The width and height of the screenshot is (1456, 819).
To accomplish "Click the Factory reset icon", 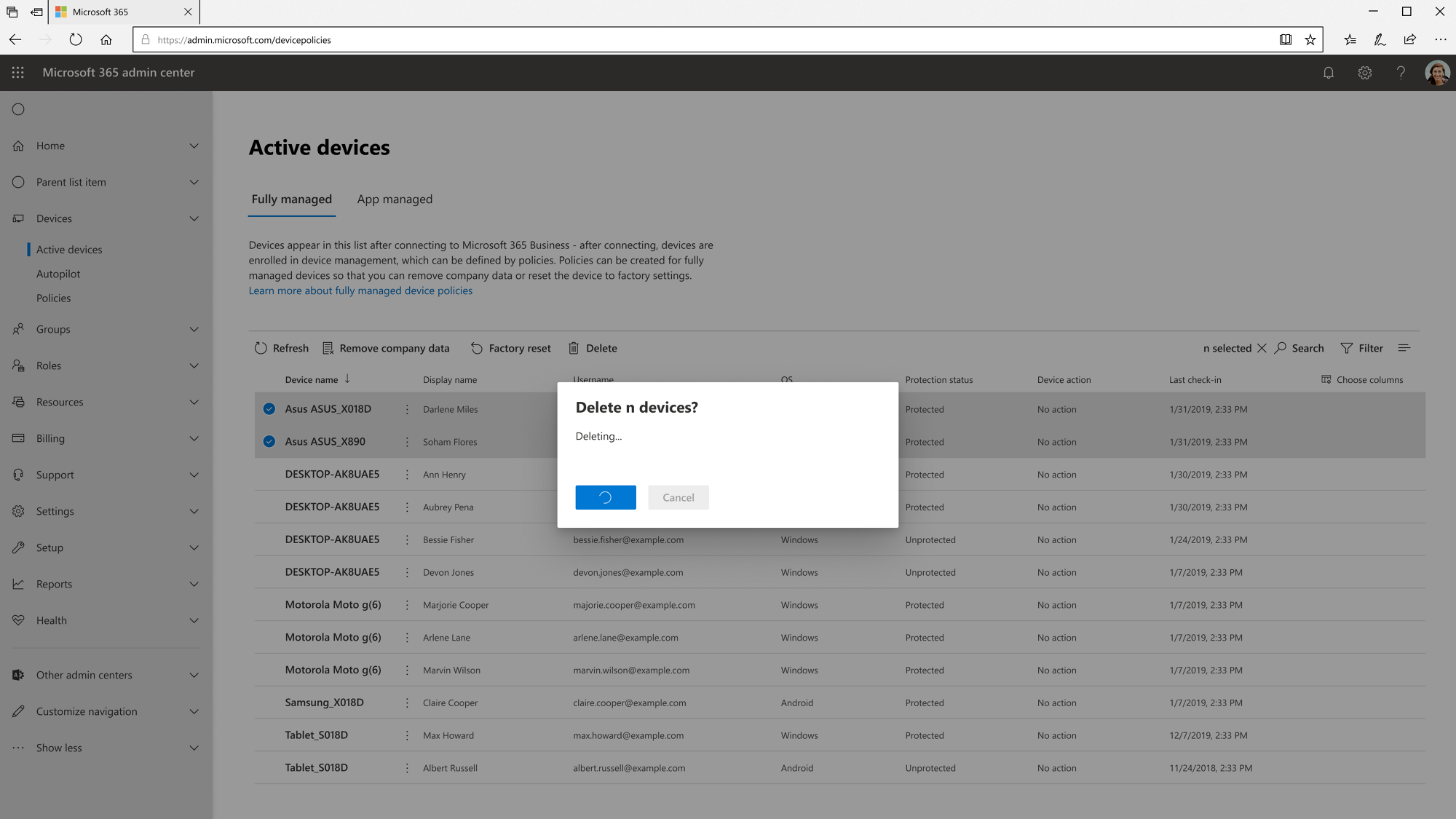I will [475, 348].
